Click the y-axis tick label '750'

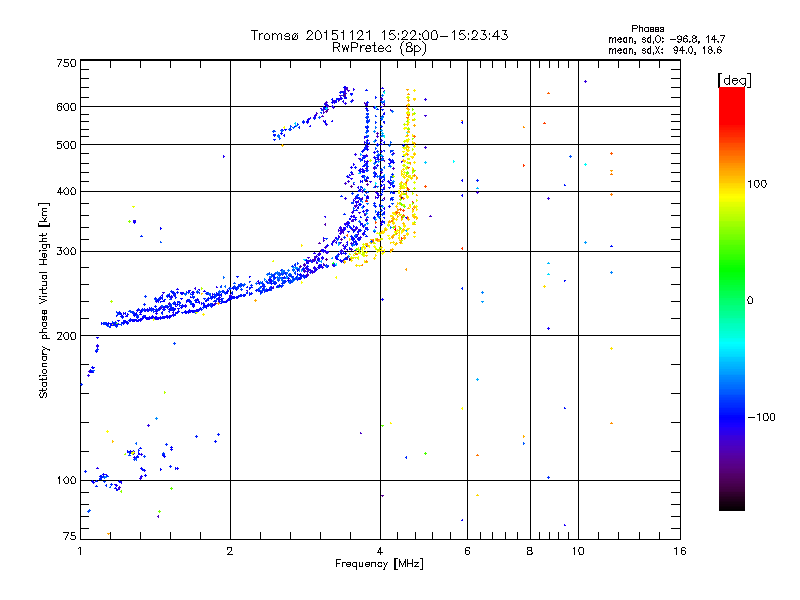[66, 63]
